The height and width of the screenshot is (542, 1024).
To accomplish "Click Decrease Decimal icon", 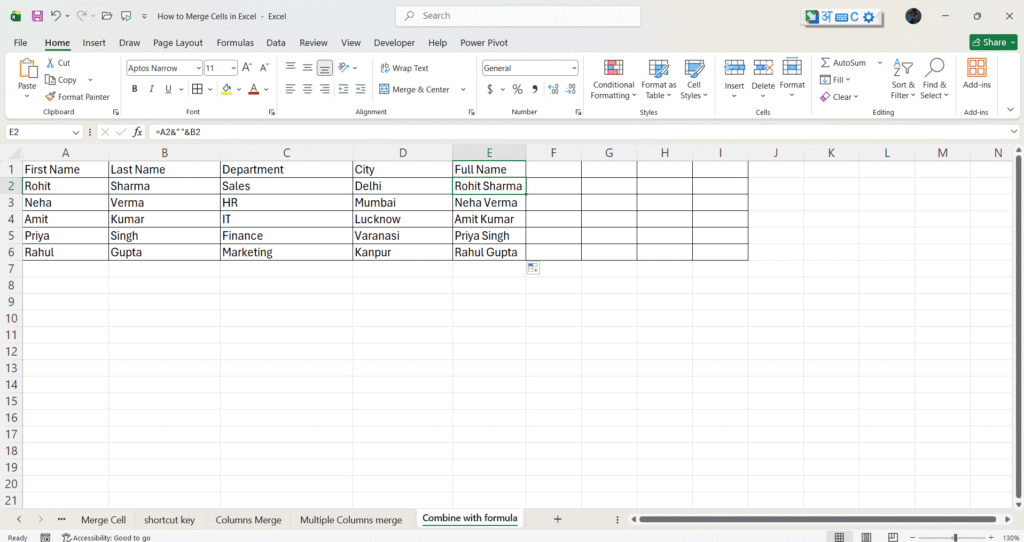I will [571, 89].
